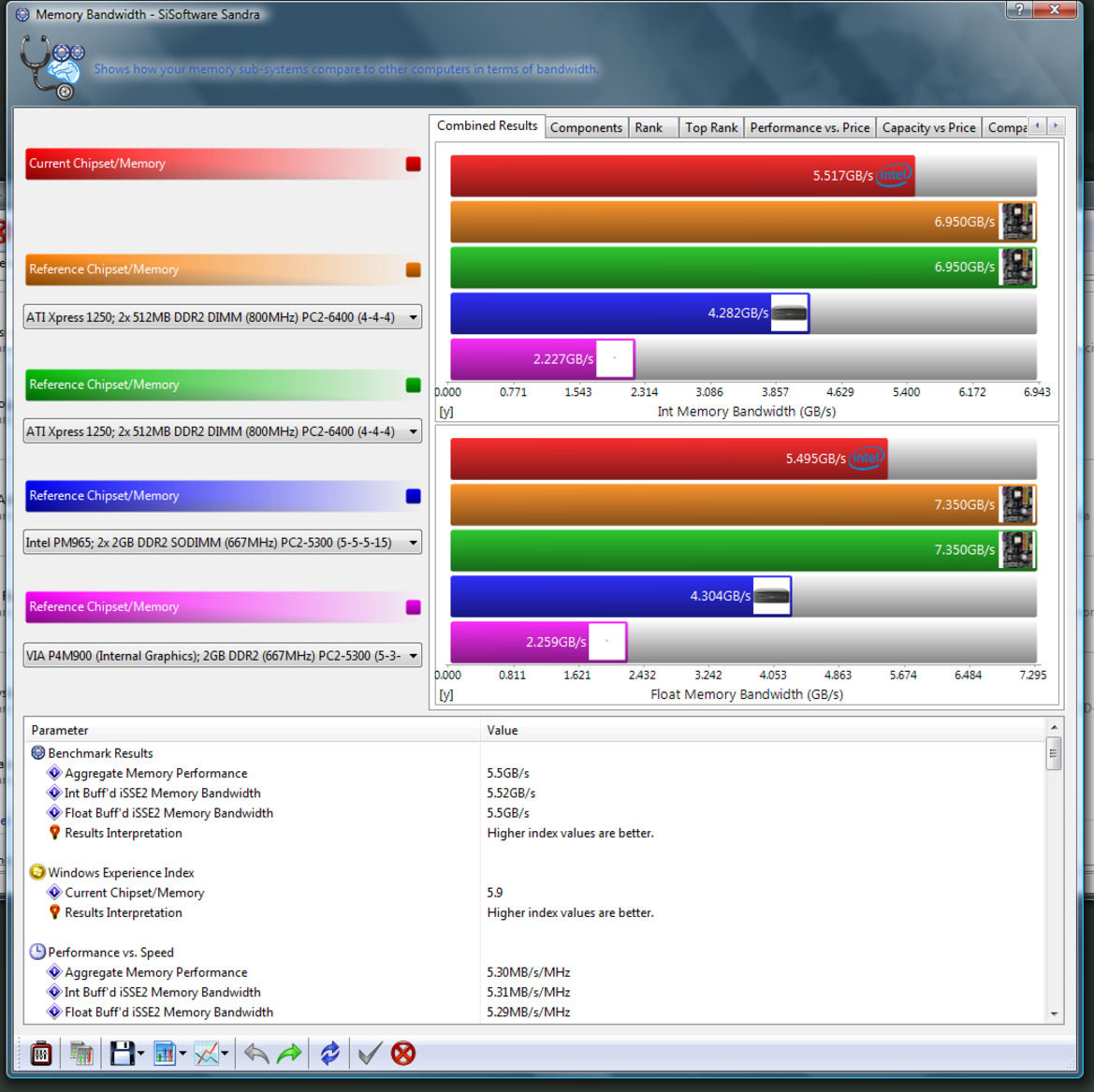Click the value "5.29MB/s/MHz"
The height and width of the screenshot is (1092, 1094).
point(528,1012)
